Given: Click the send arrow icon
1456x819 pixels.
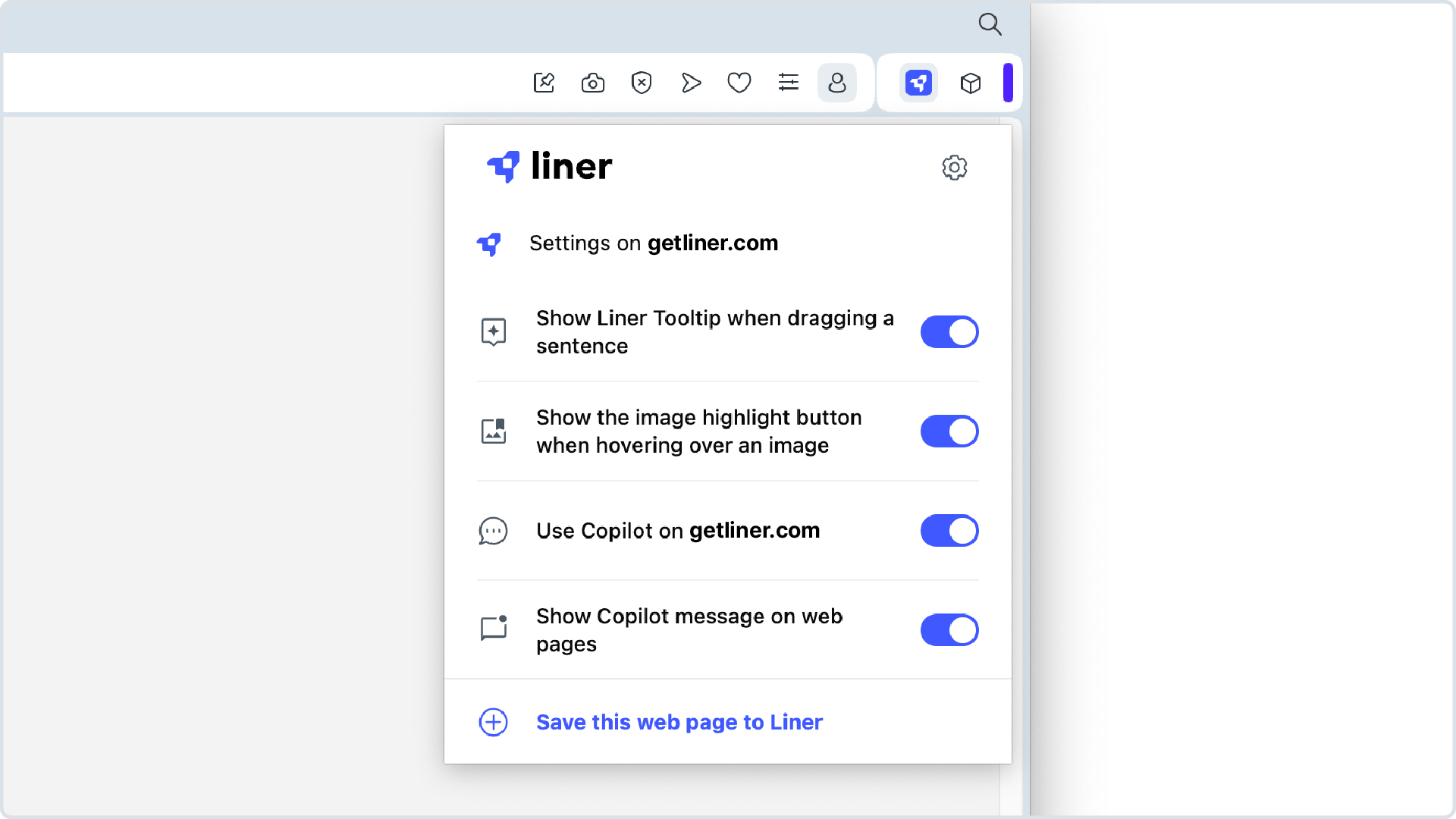Looking at the screenshot, I should click(691, 83).
